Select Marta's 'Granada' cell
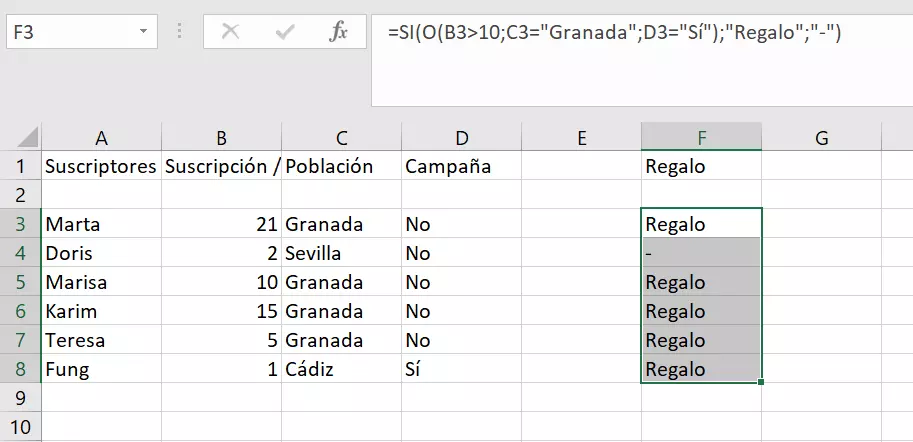This screenshot has width=913, height=442. [341, 224]
